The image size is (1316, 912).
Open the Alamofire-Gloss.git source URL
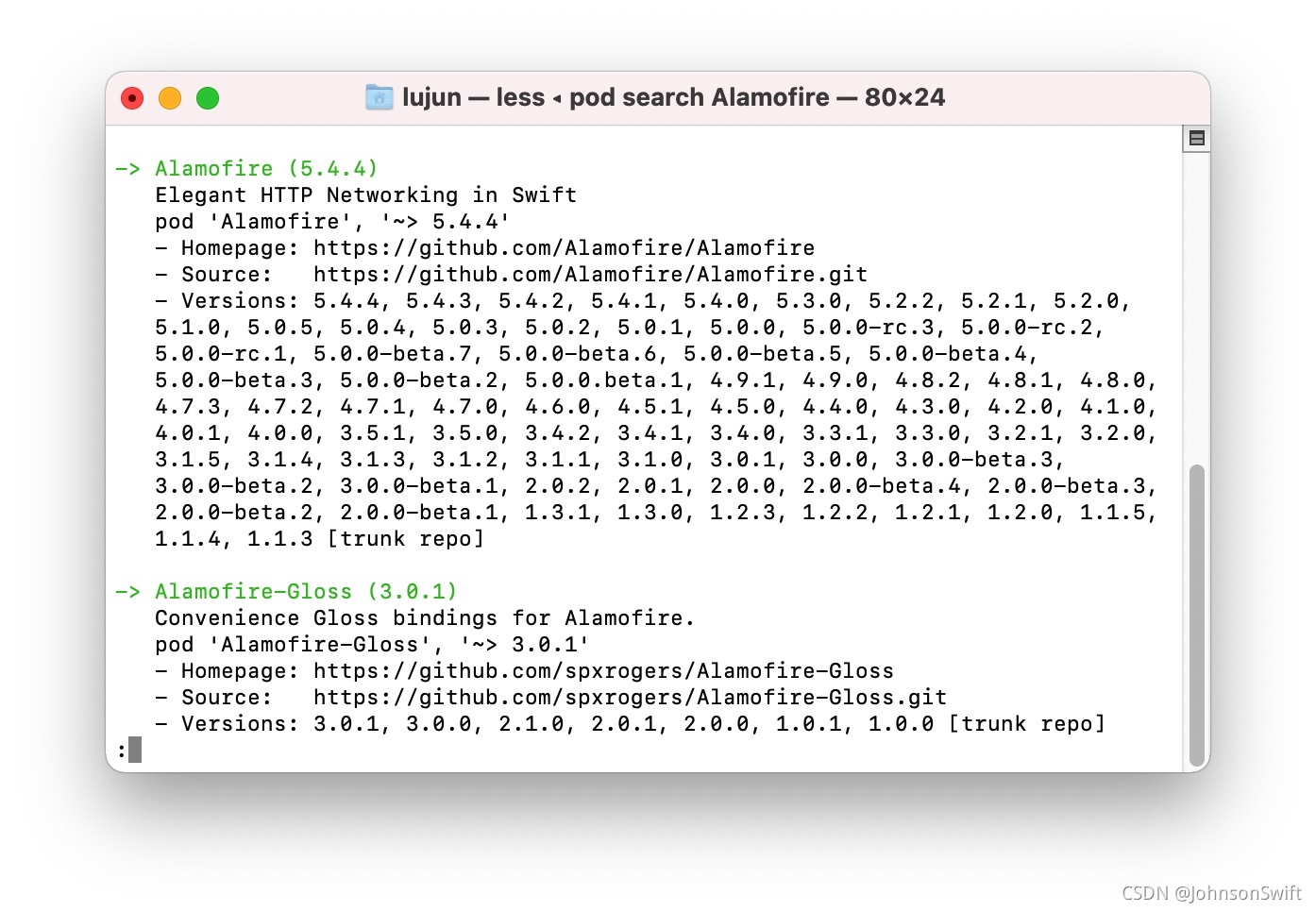click(x=630, y=698)
